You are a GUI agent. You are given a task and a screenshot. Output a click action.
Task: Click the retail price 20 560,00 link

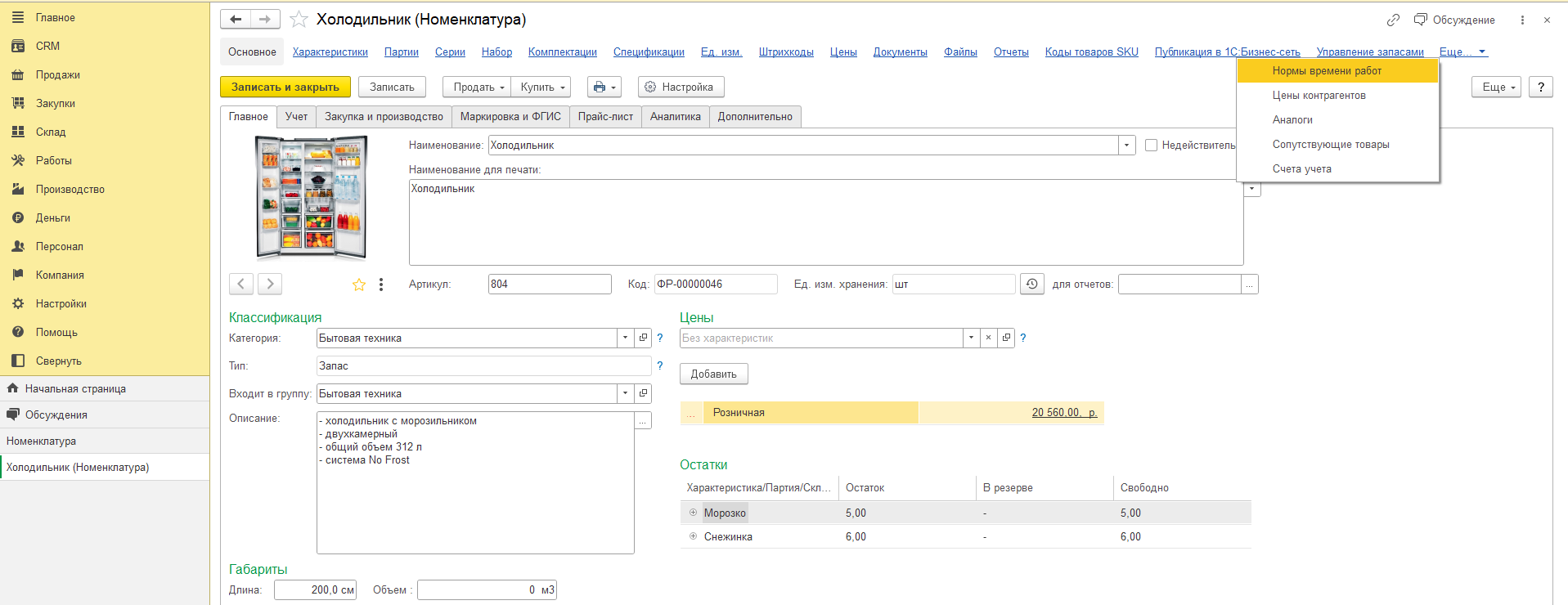pos(1064,413)
